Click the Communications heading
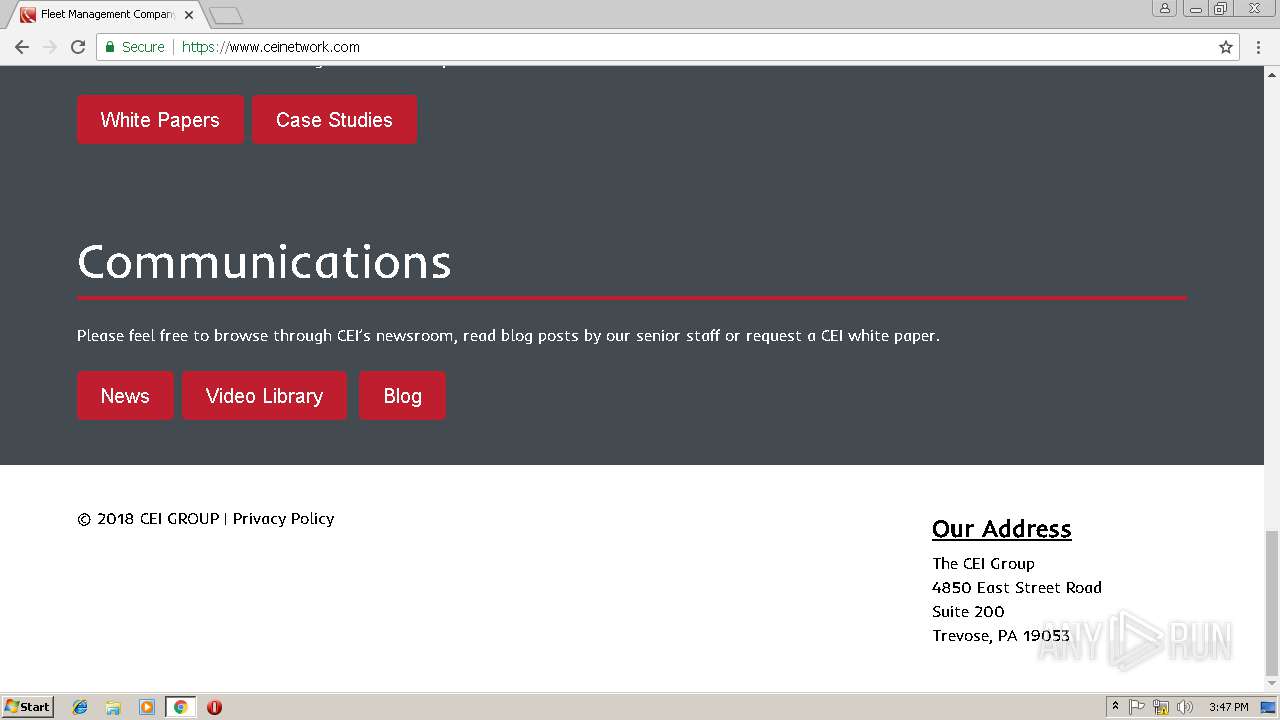The image size is (1280, 720). [x=264, y=262]
